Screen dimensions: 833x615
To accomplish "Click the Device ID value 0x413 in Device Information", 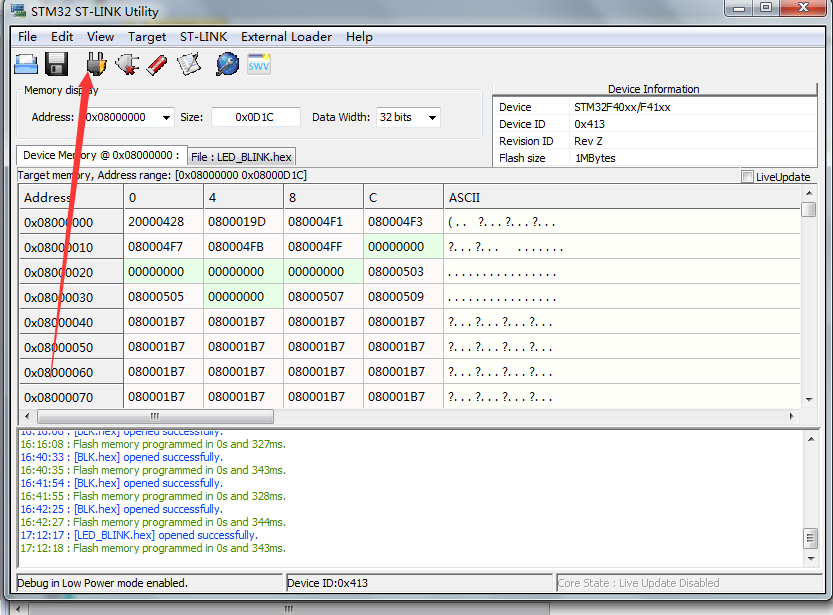I will 589,124.
